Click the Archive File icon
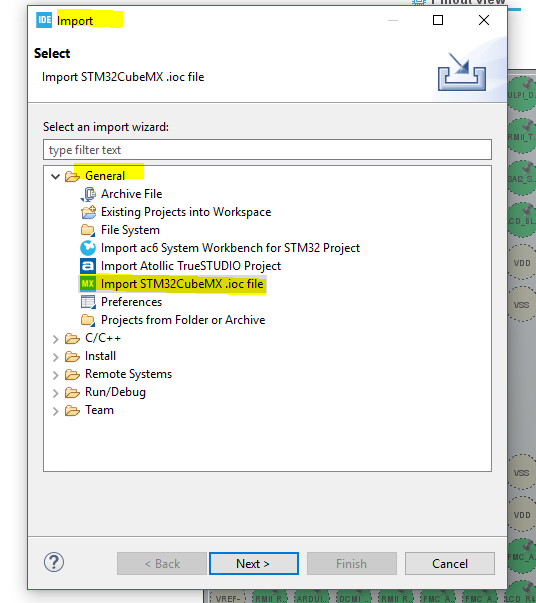Viewport: 536px width, 603px height. [88, 194]
